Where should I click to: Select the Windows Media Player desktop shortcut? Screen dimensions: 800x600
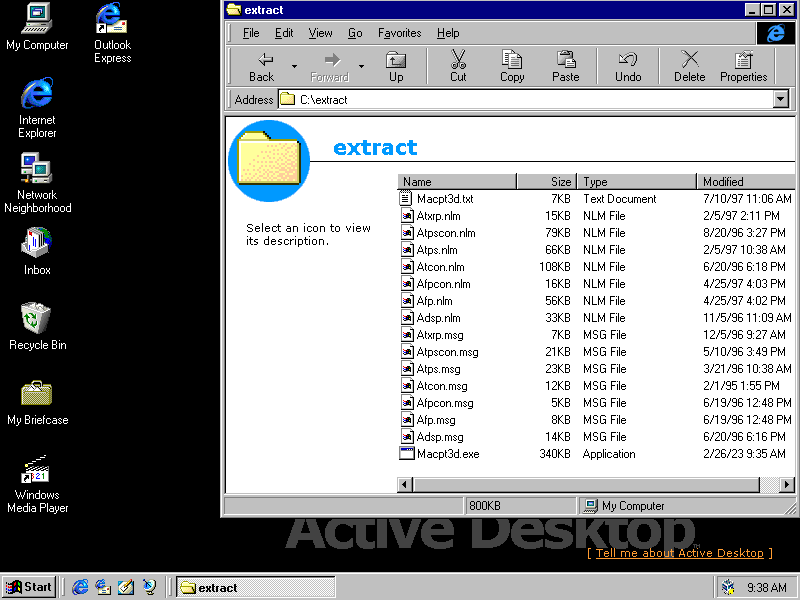tap(37, 484)
